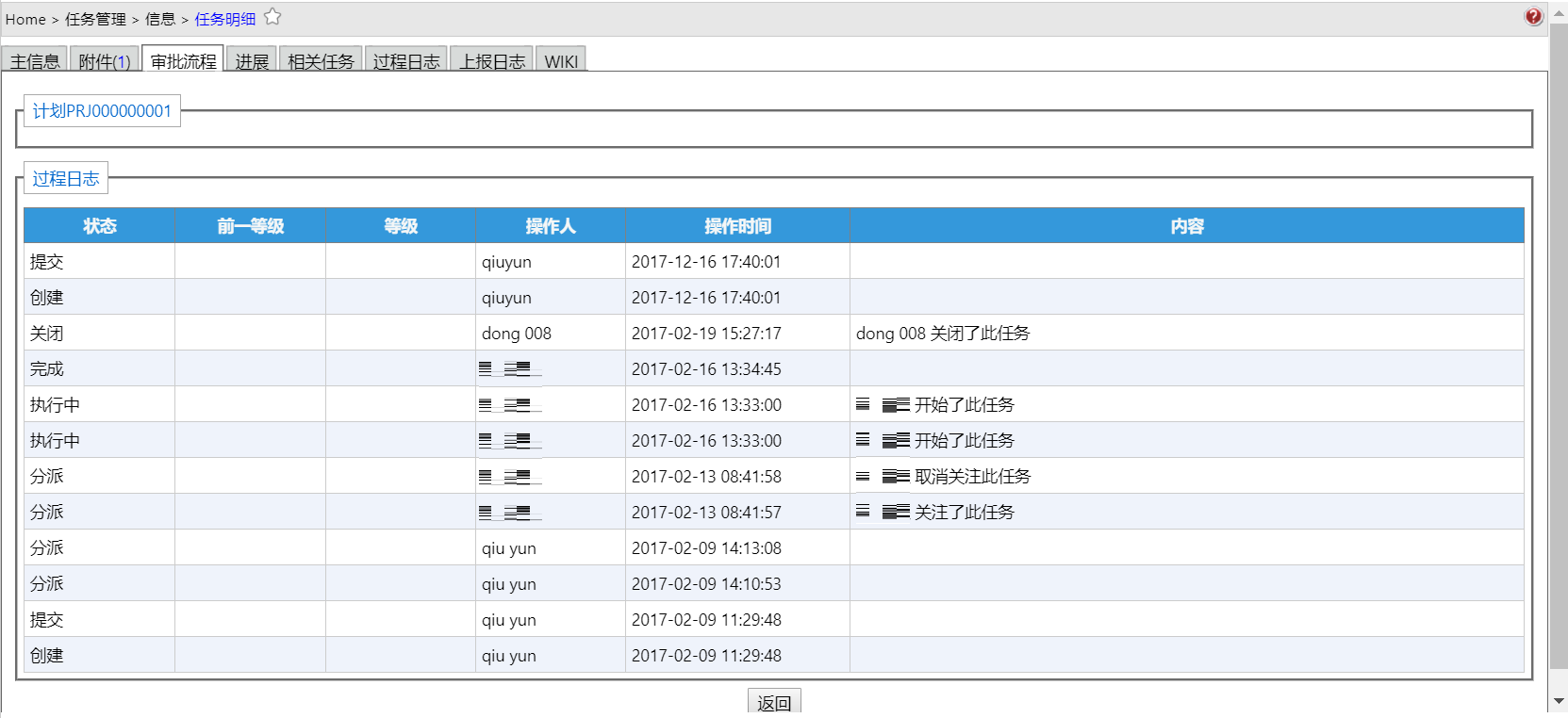The height and width of the screenshot is (718, 1568).
Task: Click 'dong 008 关闭了此任务' content cell
Action: (x=1187, y=333)
